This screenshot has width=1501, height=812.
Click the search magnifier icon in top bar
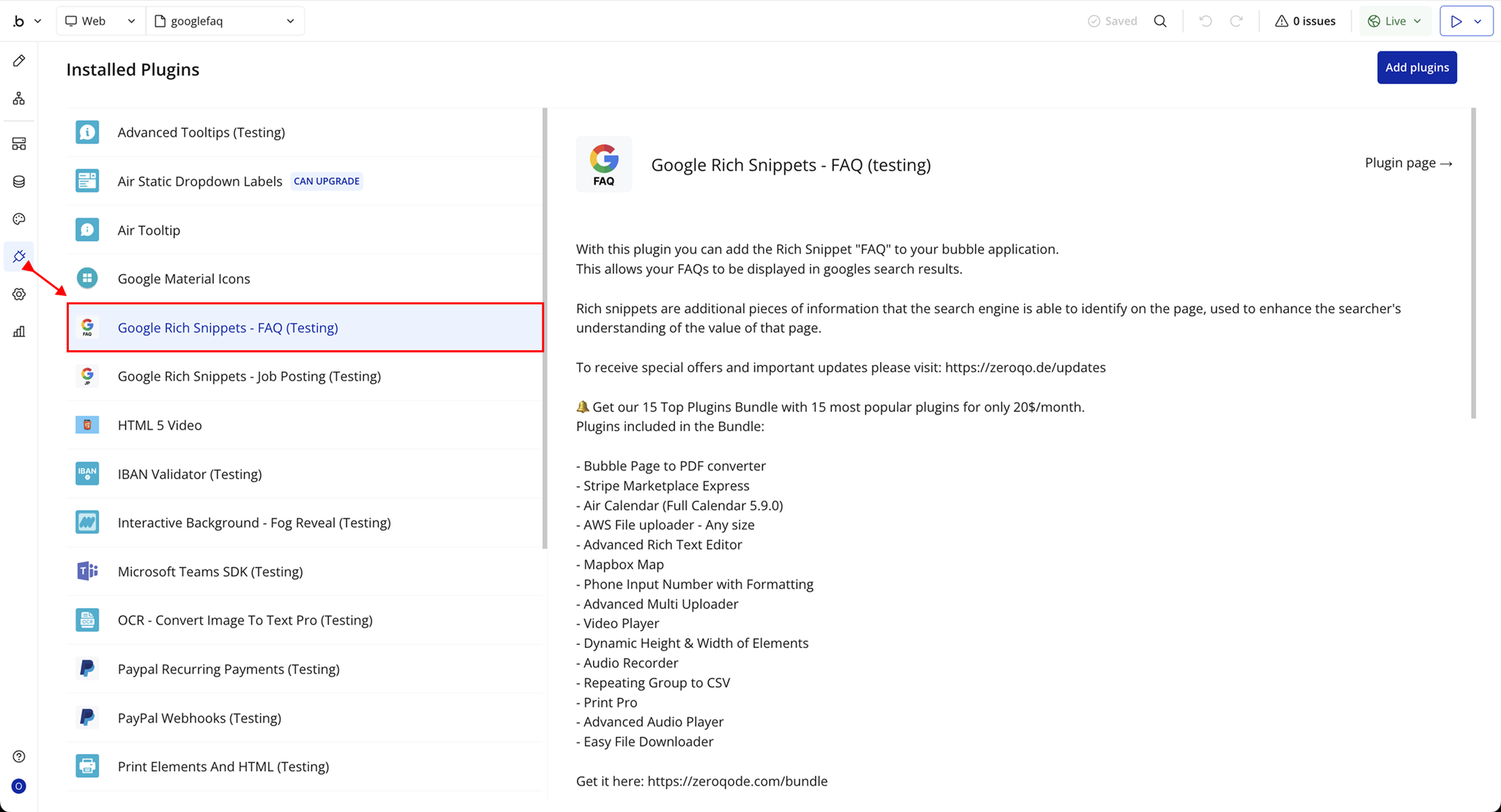pos(1160,21)
